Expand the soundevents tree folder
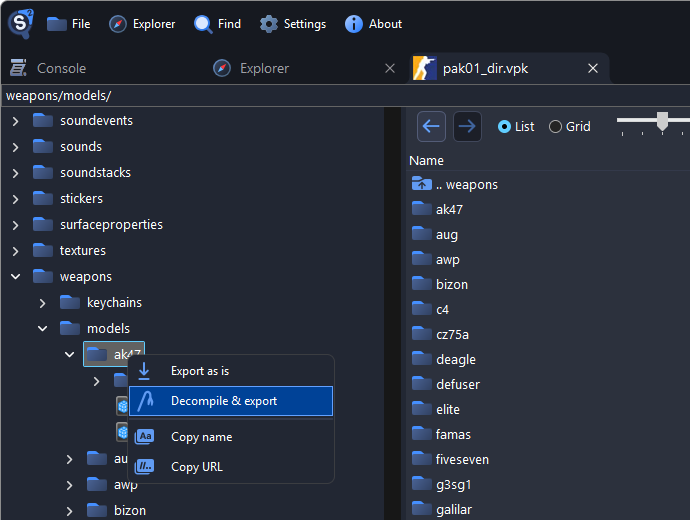690x520 pixels. pyautogui.click(x=15, y=121)
